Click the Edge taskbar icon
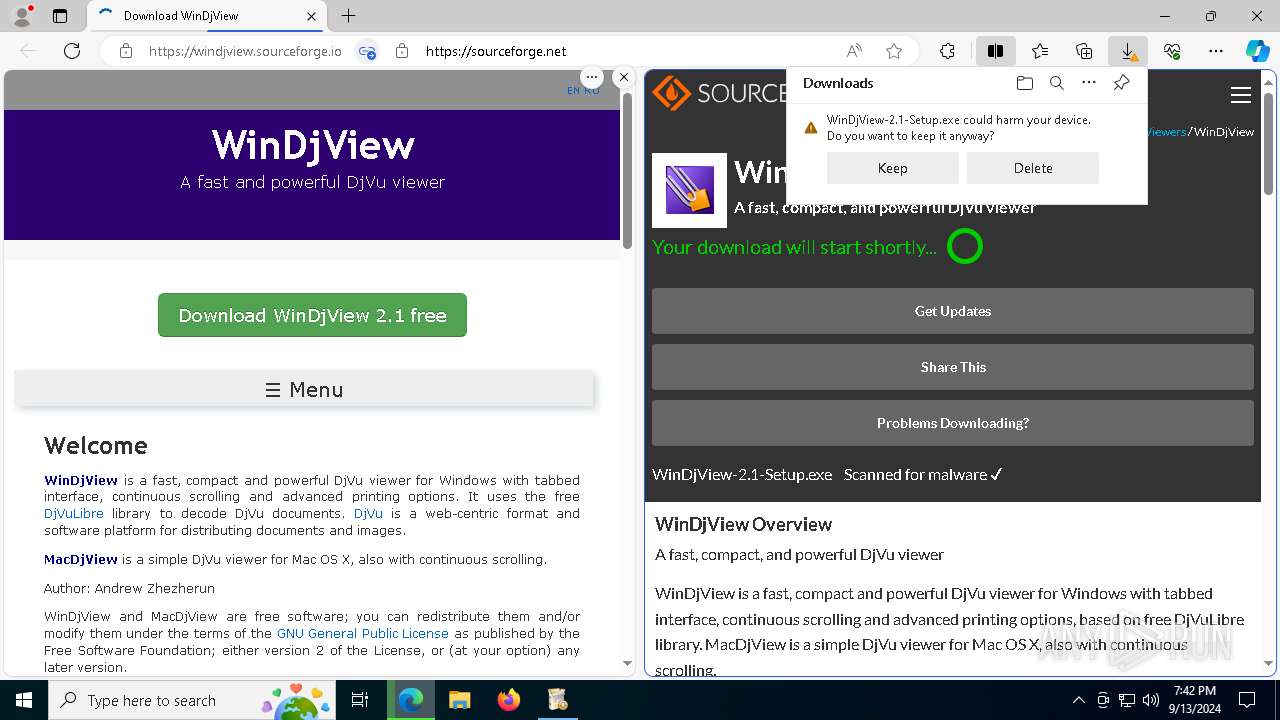 click(x=410, y=700)
